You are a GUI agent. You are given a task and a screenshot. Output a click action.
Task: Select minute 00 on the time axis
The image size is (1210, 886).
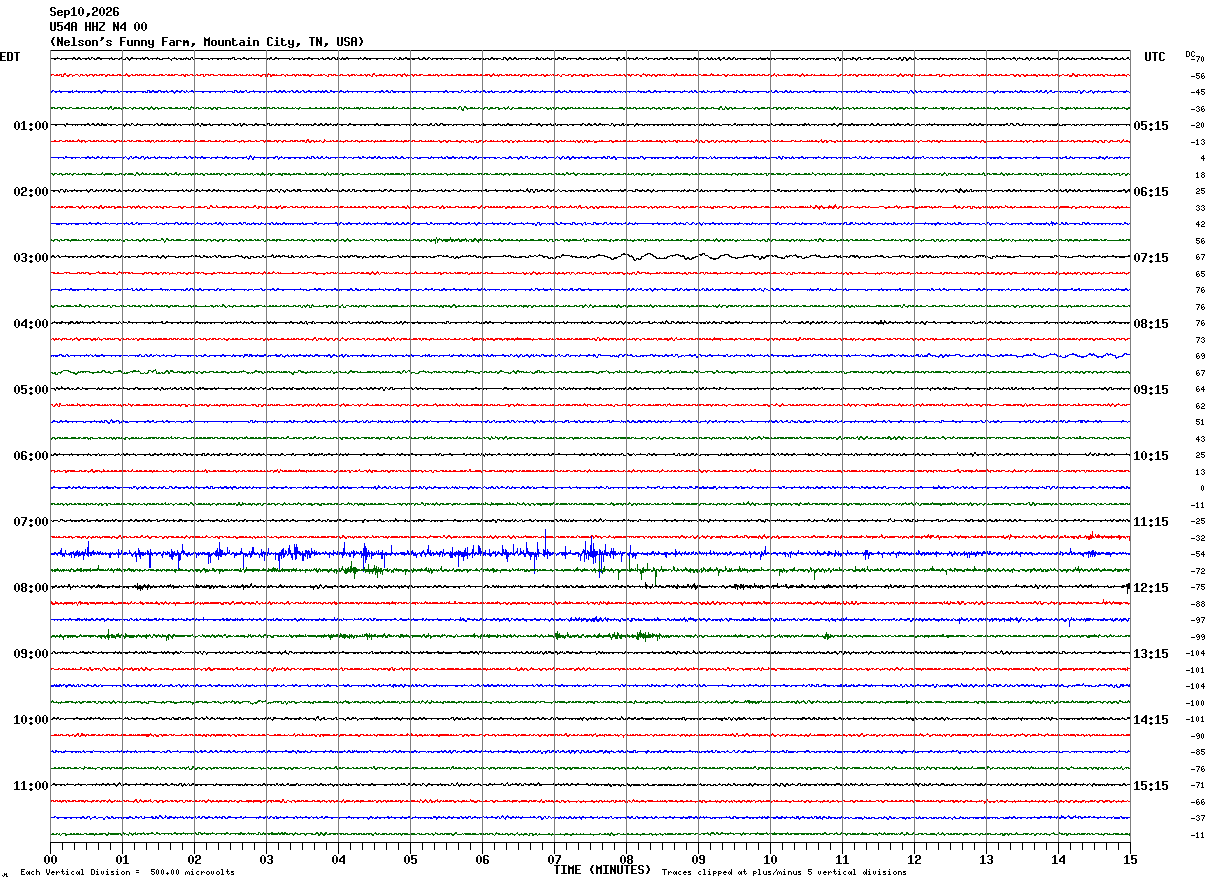click(51, 860)
